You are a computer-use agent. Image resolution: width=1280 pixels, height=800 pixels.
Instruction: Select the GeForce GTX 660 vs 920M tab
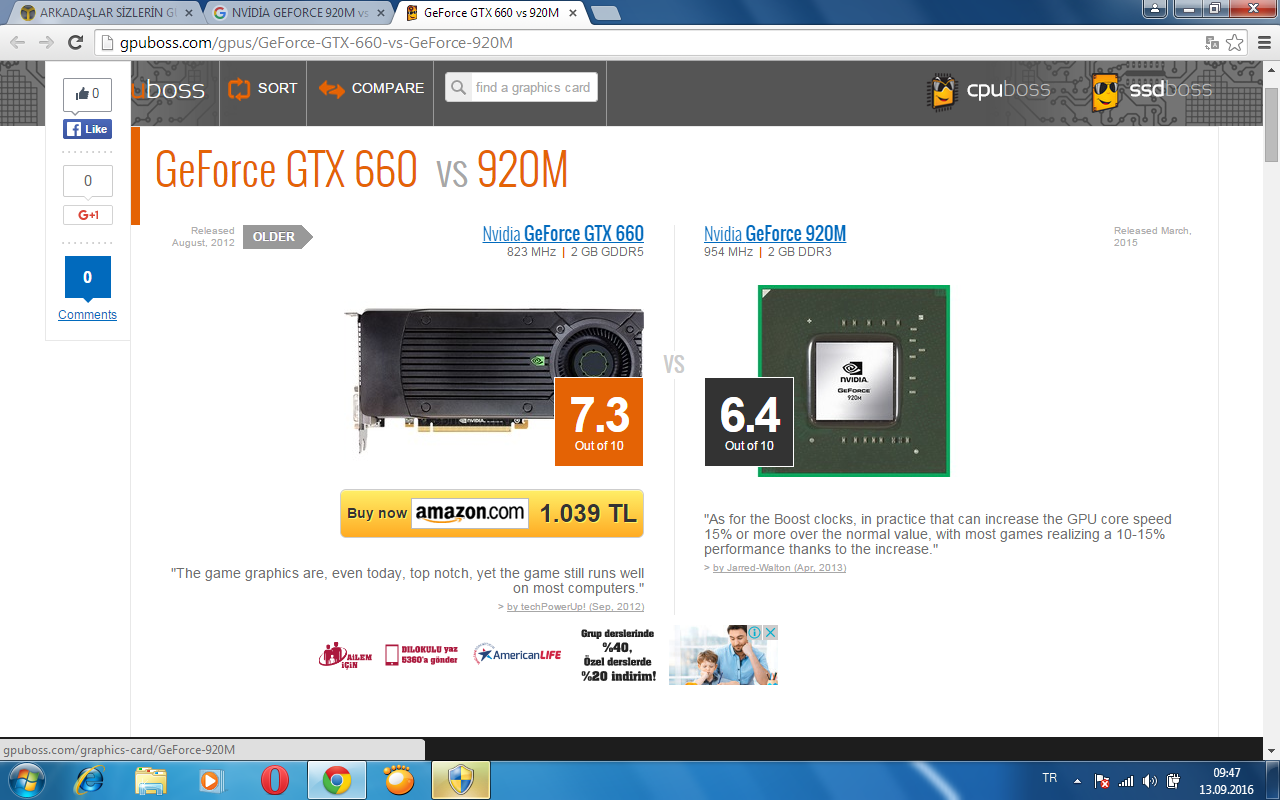(x=491, y=13)
